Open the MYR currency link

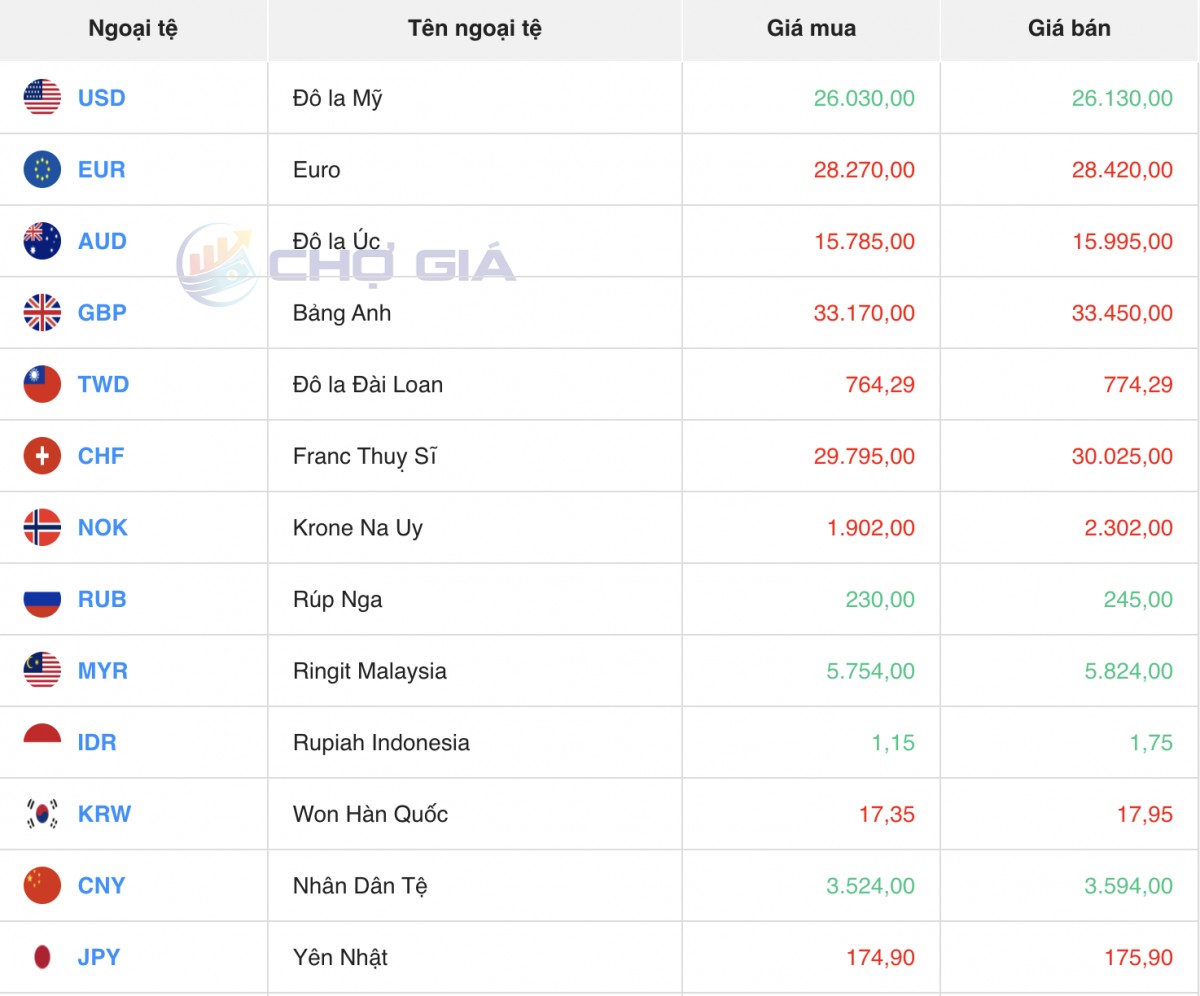[103, 671]
